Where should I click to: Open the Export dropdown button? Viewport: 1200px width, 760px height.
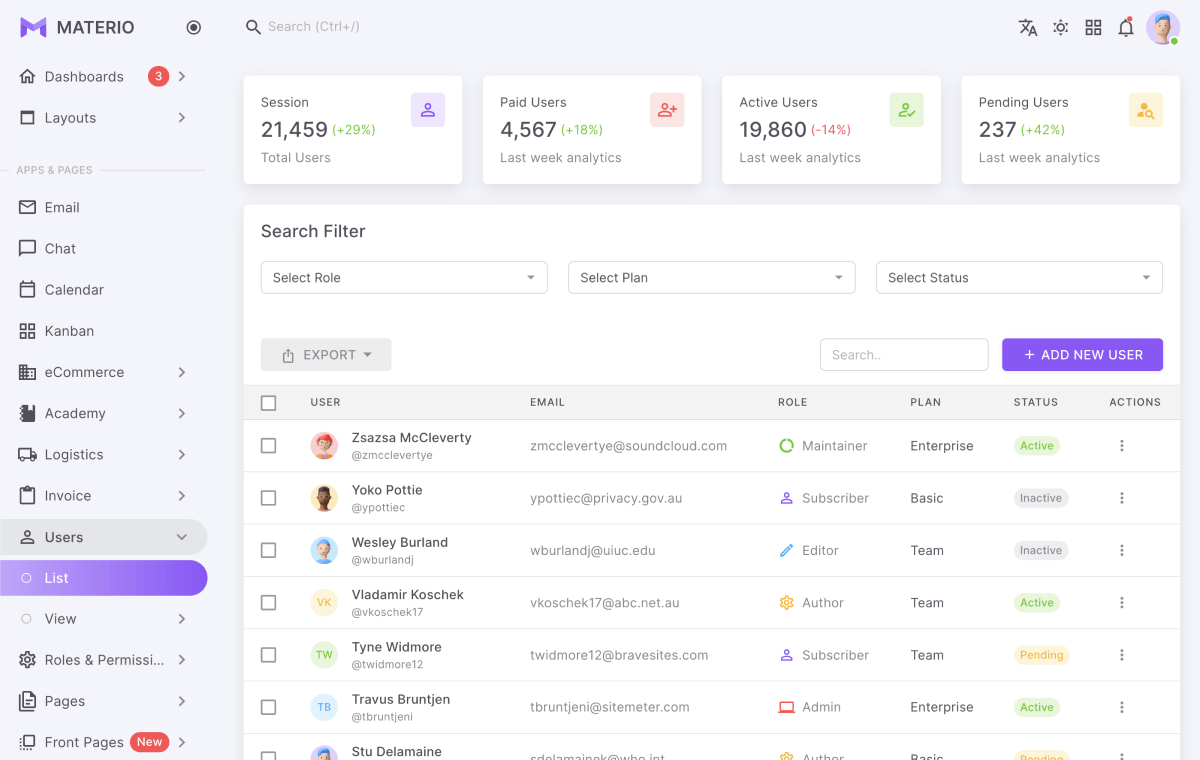(x=326, y=355)
